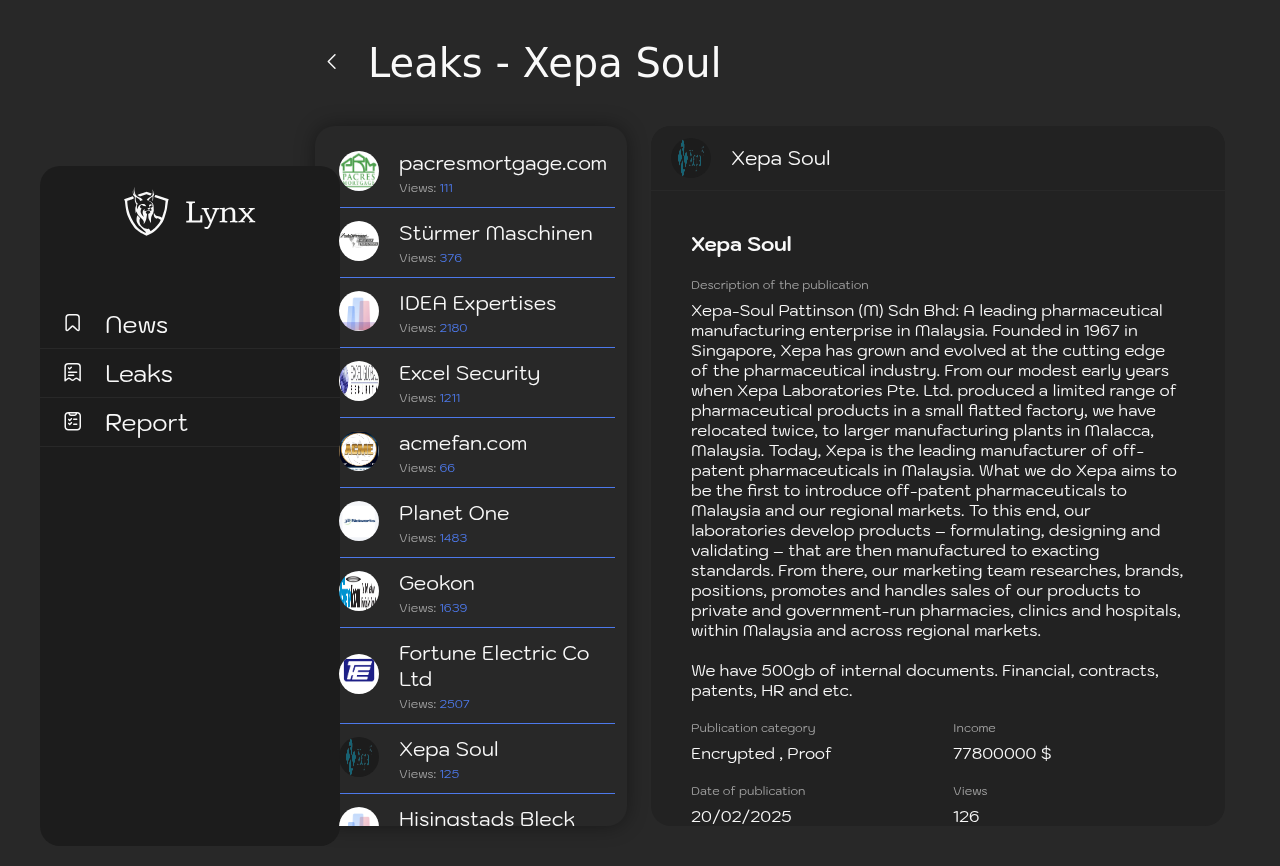Click the Leaks - Xepa Soul page title

545,63
